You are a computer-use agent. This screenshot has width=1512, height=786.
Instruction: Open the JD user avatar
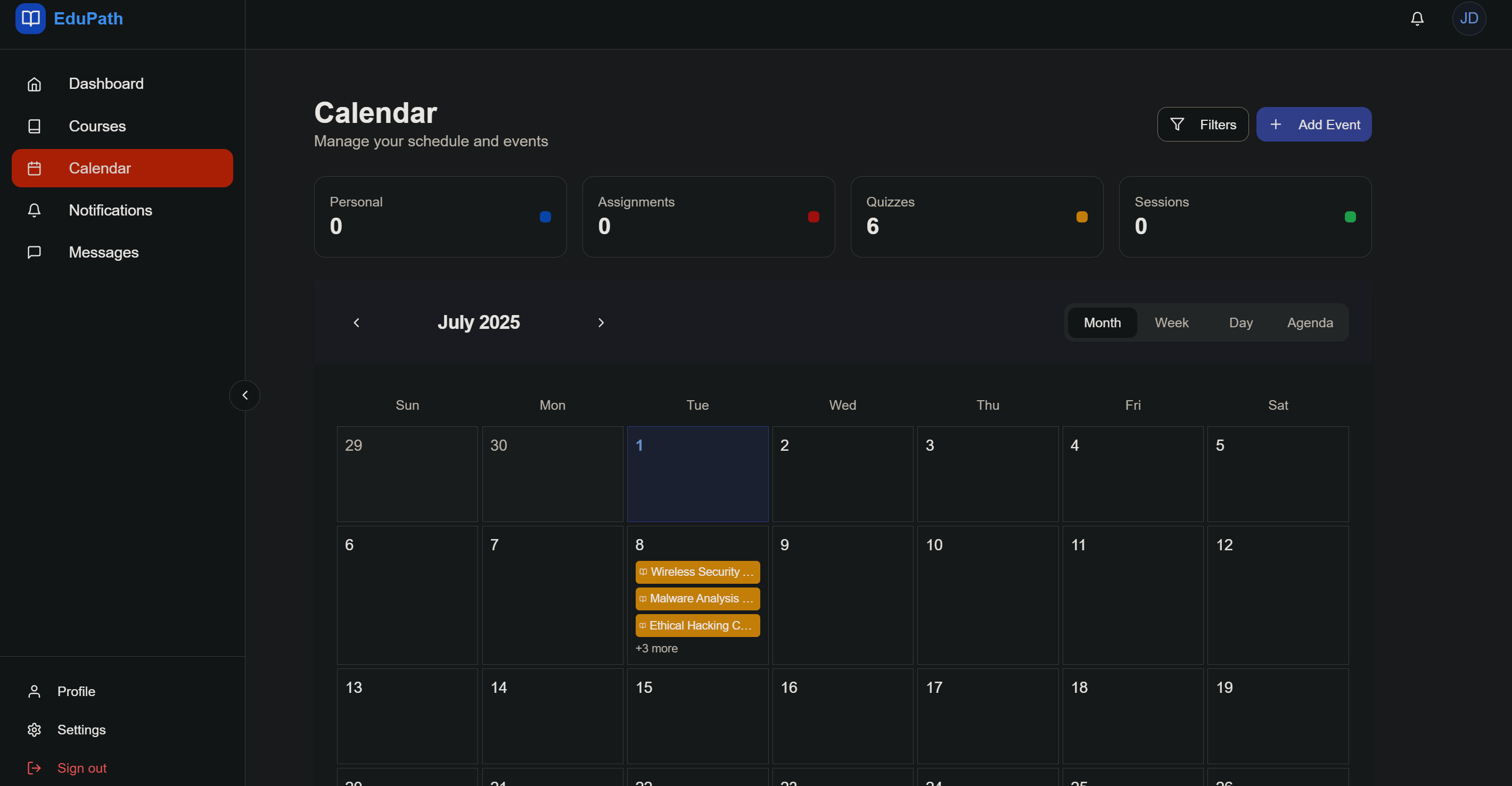click(x=1468, y=19)
